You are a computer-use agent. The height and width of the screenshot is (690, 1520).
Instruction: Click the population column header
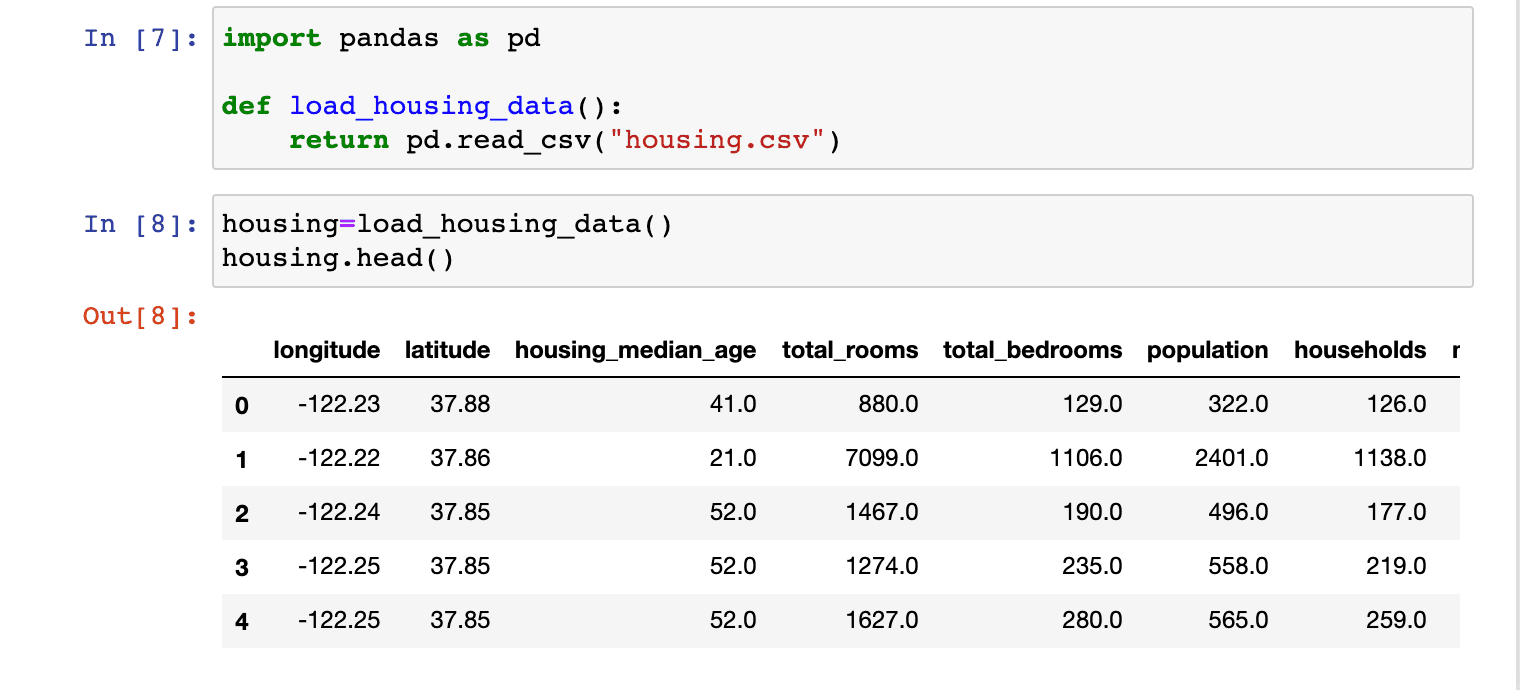(1207, 350)
